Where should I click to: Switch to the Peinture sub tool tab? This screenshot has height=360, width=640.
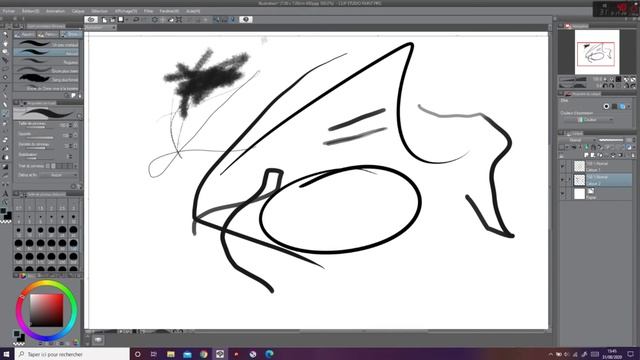click(48, 34)
